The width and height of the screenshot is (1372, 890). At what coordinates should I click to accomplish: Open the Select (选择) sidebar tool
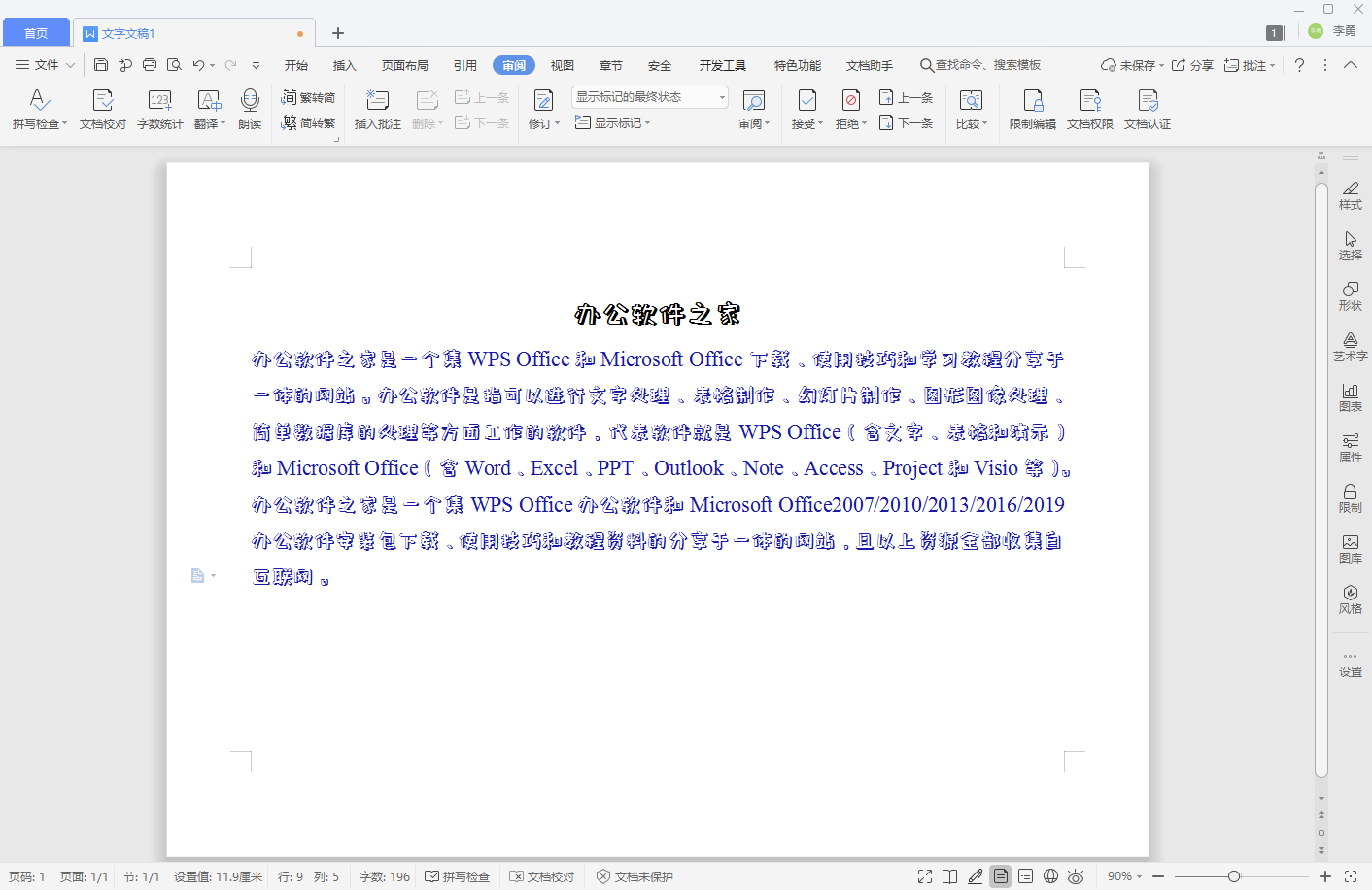(x=1351, y=245)
